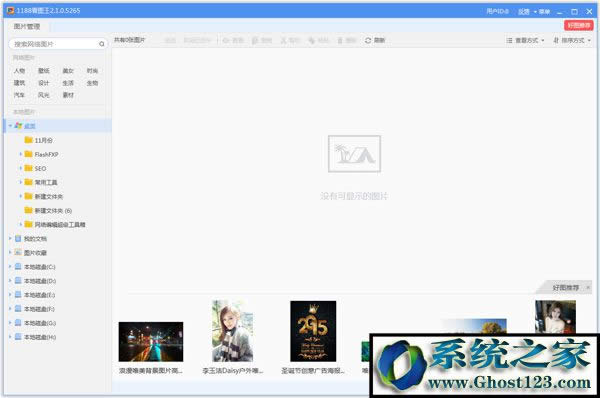Open the 2015 Christmas poster thumbnail

[313, 331]
